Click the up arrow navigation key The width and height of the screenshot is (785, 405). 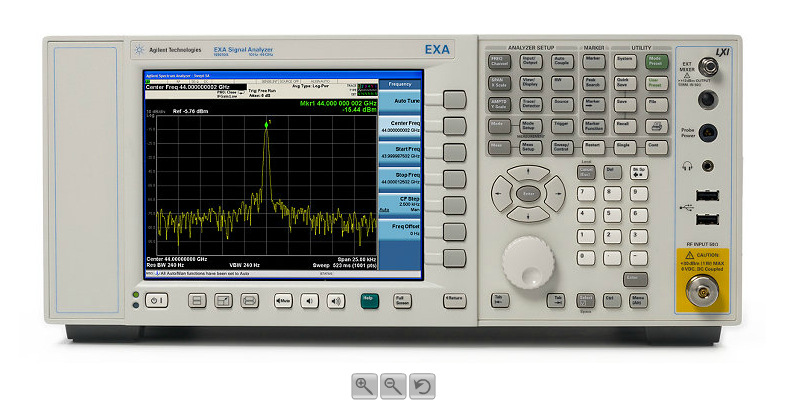tap(528, 173)
